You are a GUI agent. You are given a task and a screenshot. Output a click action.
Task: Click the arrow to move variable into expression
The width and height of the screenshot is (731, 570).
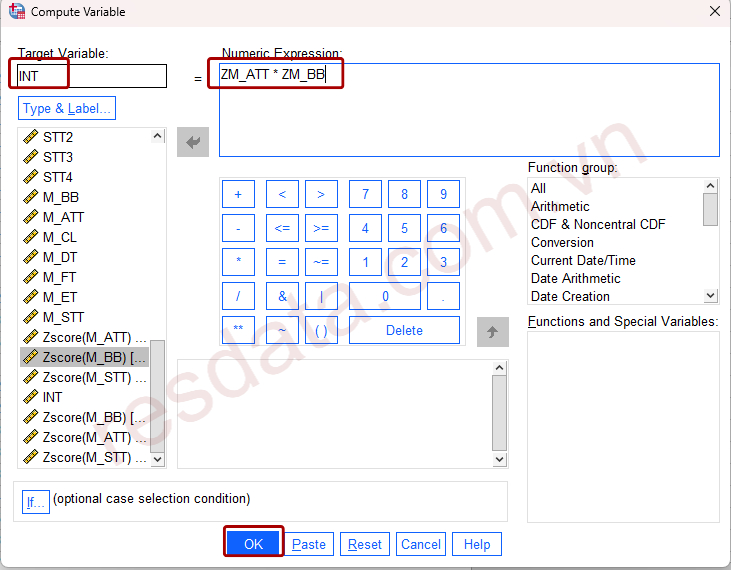[193, 142]
